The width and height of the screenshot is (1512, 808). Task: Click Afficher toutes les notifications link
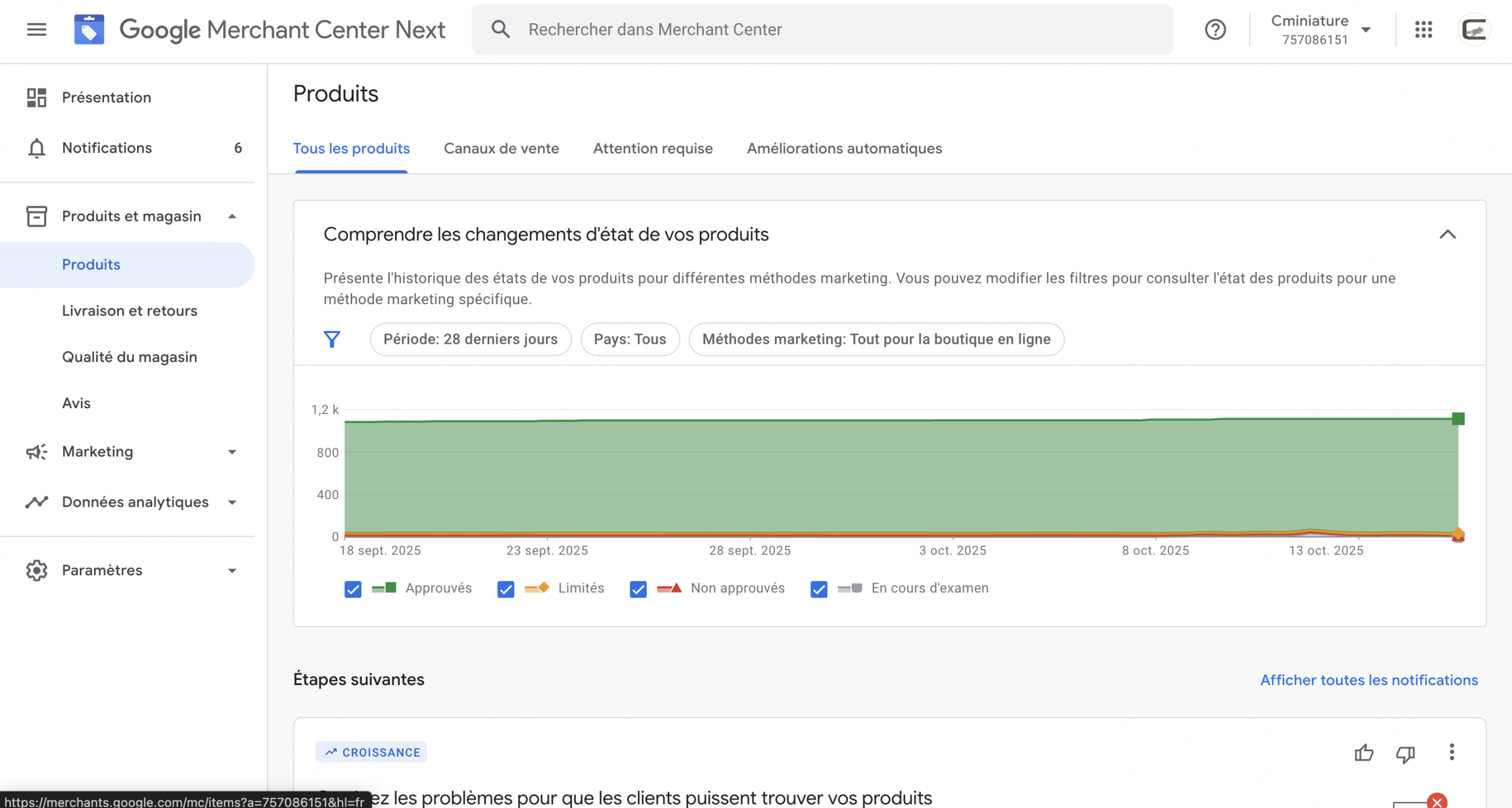coord(1368,680)
